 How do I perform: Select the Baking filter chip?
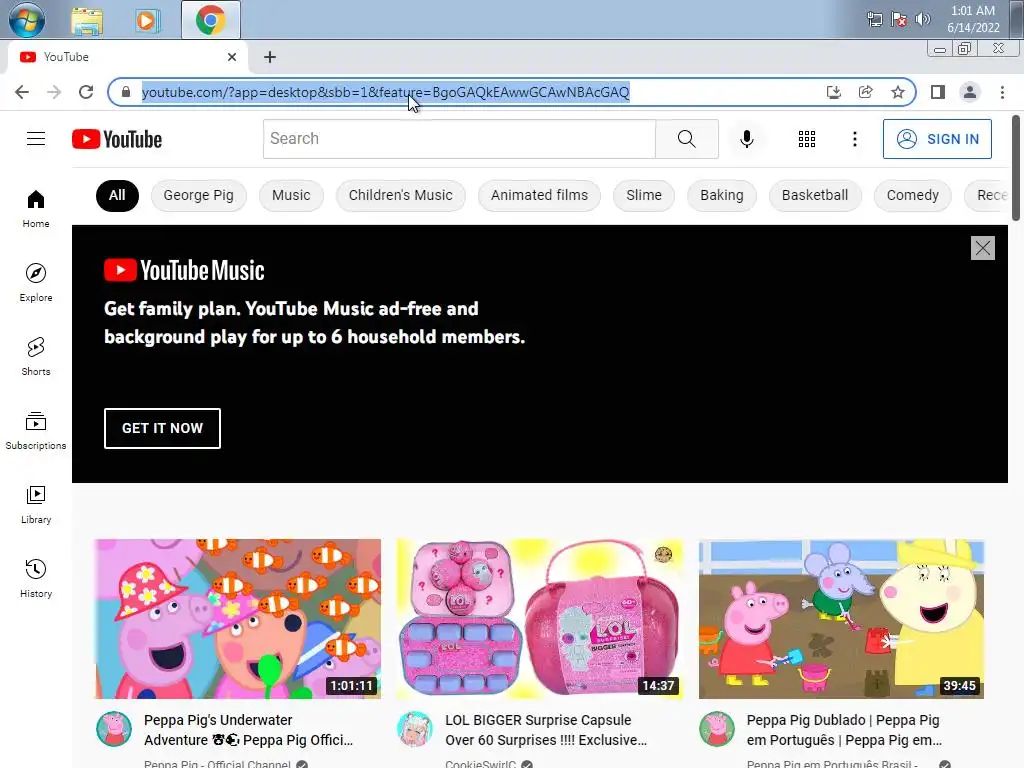[722, 195]
